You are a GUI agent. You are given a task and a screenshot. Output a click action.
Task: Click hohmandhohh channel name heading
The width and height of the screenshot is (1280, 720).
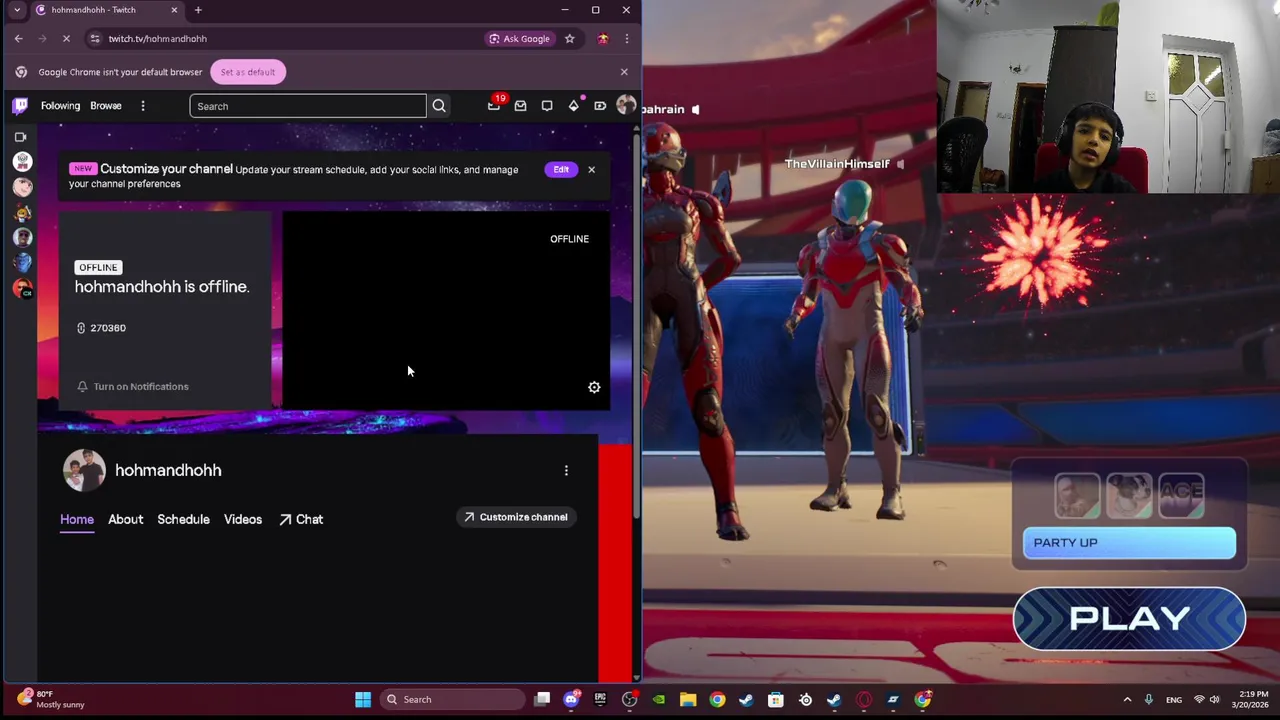[x=168, y=470]
